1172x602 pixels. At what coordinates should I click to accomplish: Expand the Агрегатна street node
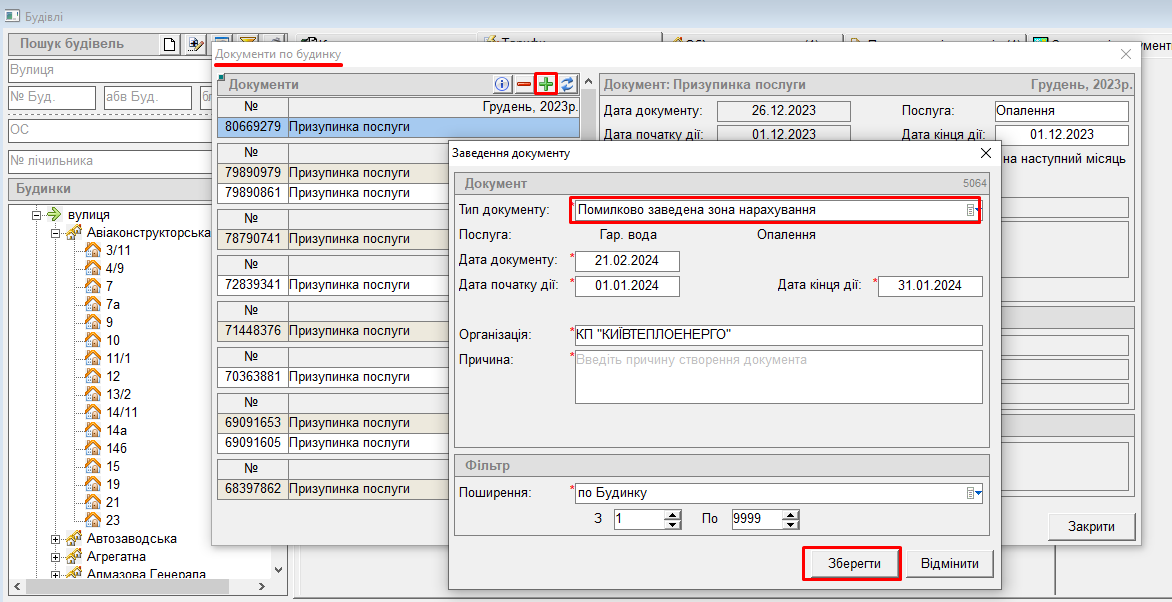(x=56, y=557)
